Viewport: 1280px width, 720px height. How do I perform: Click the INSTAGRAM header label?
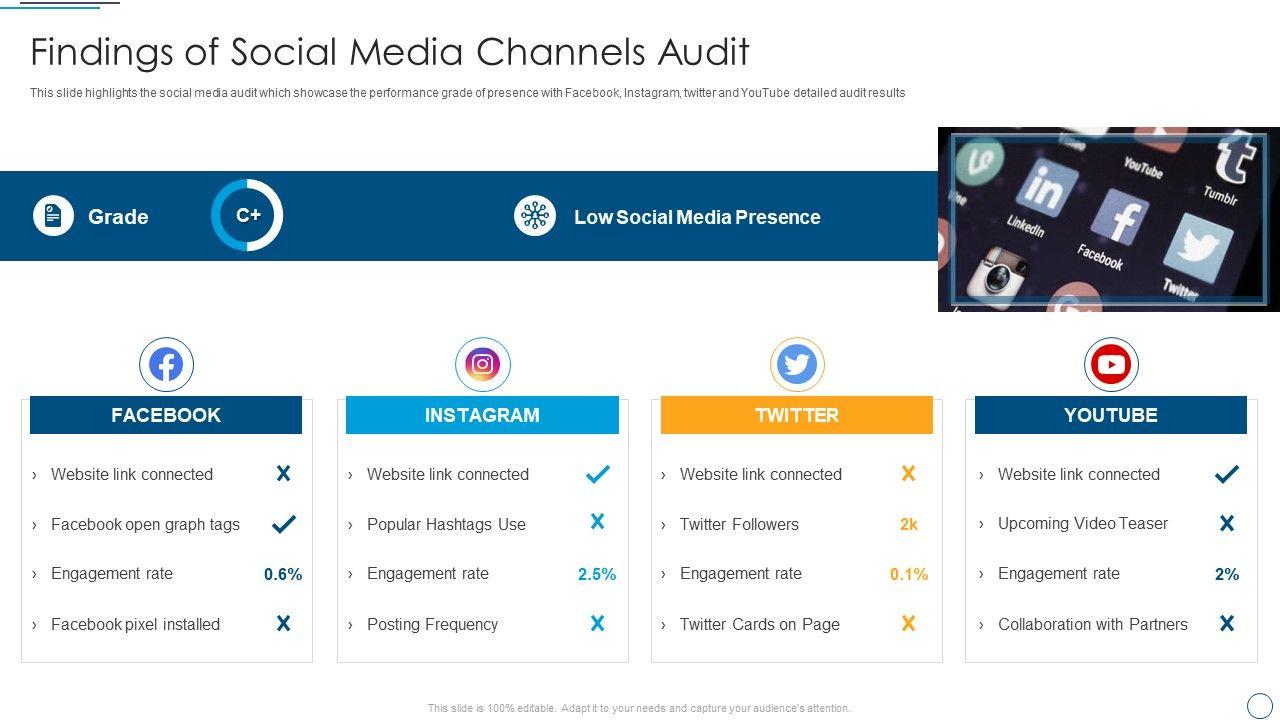pyautogui.click(x=482, y=415)
